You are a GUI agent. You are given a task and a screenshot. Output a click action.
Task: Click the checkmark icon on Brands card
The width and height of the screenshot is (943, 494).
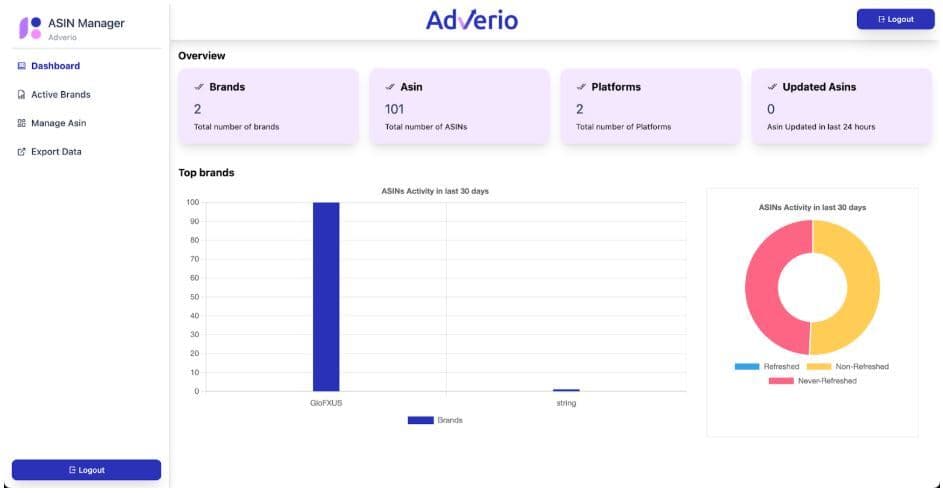[198, 87]
